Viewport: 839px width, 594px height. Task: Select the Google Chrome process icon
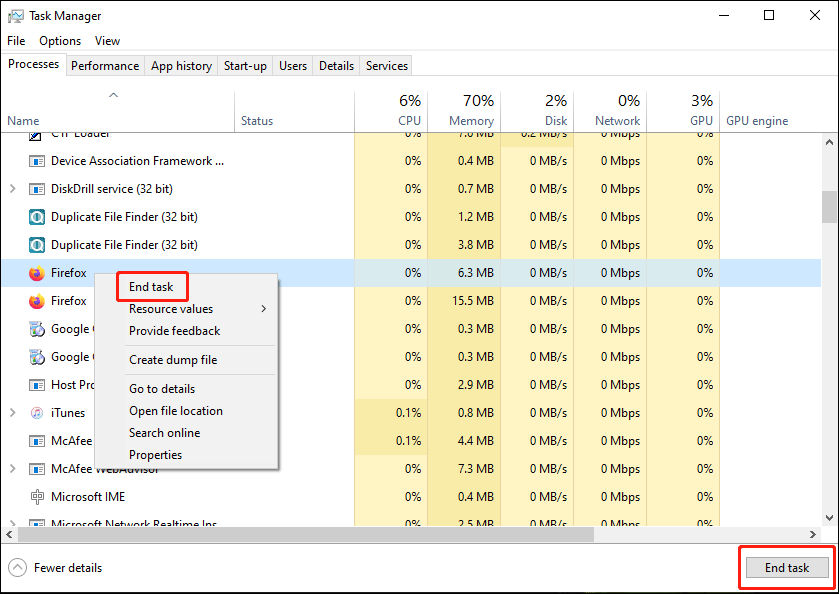click(37, 328)
